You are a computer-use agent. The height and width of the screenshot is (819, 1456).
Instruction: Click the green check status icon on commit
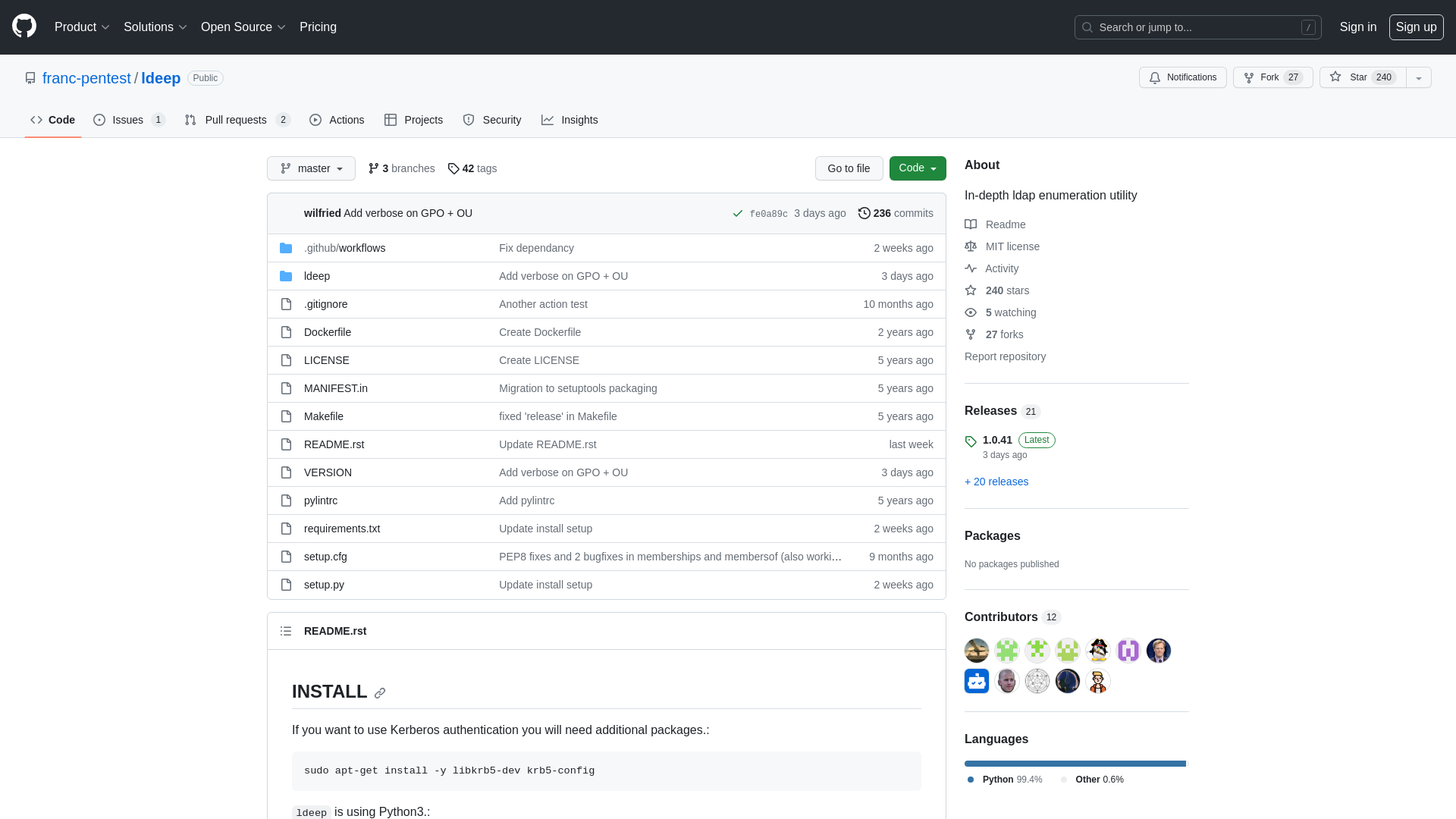[x=737, y=214]
